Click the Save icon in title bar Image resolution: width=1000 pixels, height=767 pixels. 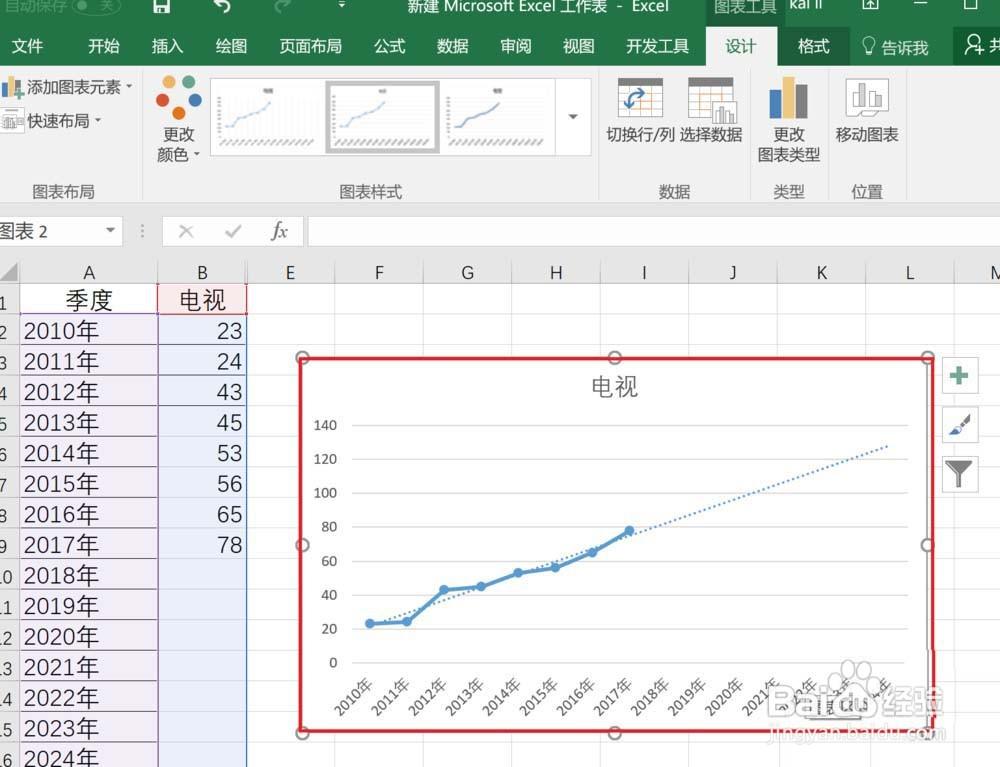(x=161, y=6)
